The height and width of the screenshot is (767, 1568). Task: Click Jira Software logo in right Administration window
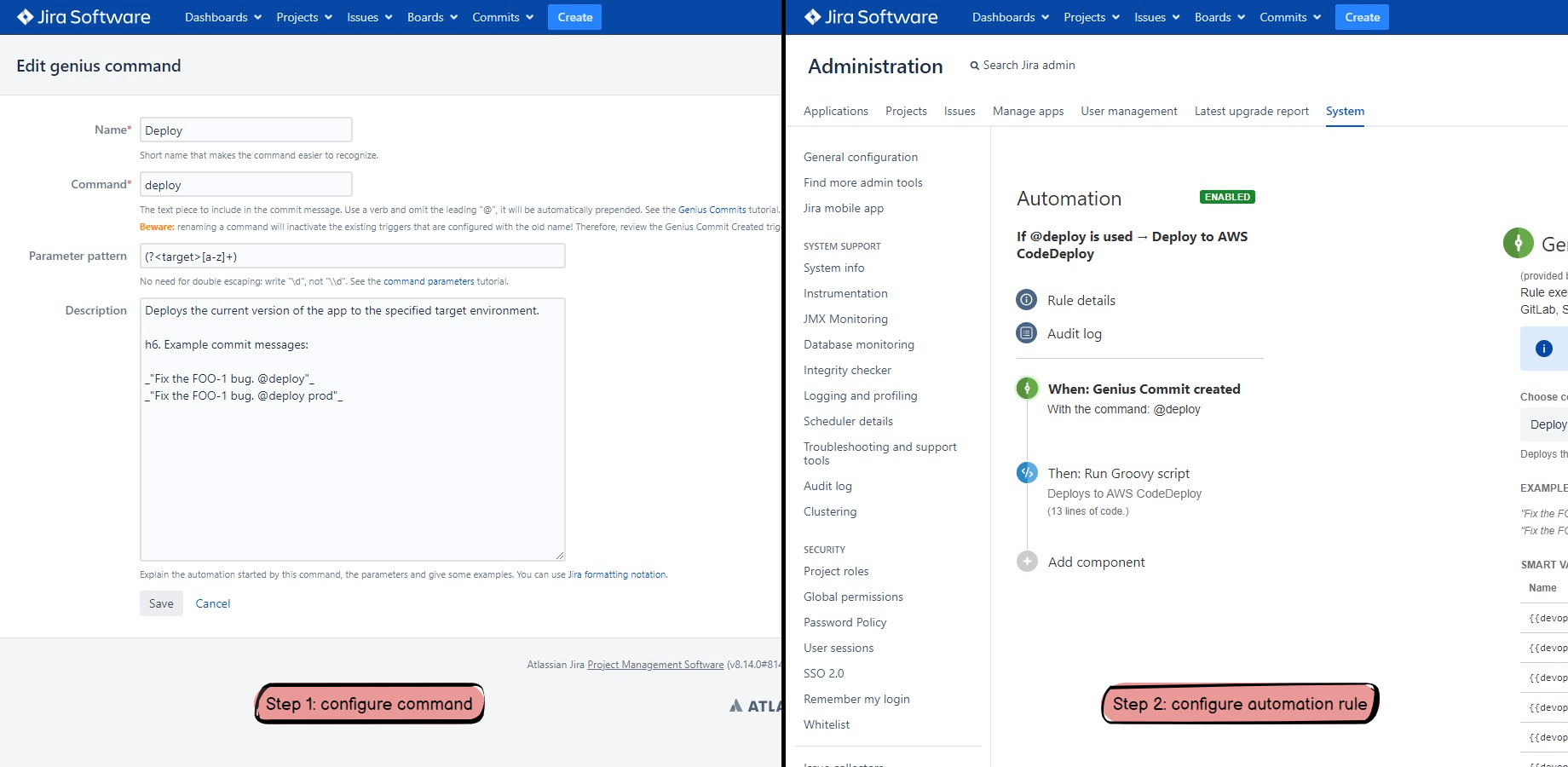(x=871, y=17)
